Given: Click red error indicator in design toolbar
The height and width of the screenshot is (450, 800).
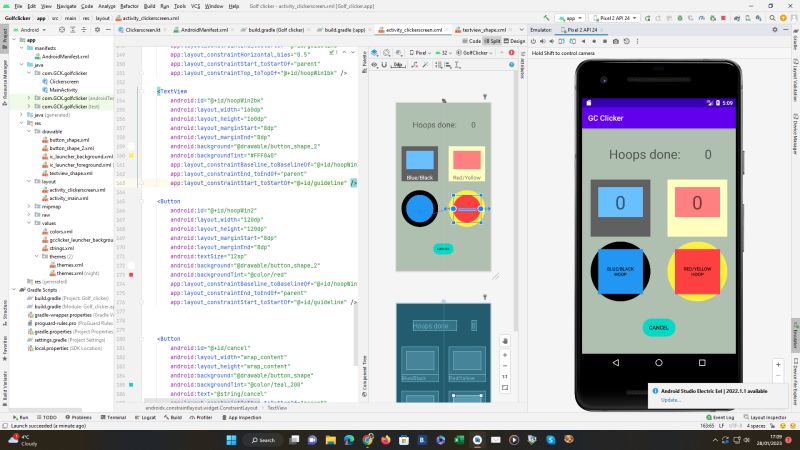Looking at the screenshot, I should (x=511, y=53).
